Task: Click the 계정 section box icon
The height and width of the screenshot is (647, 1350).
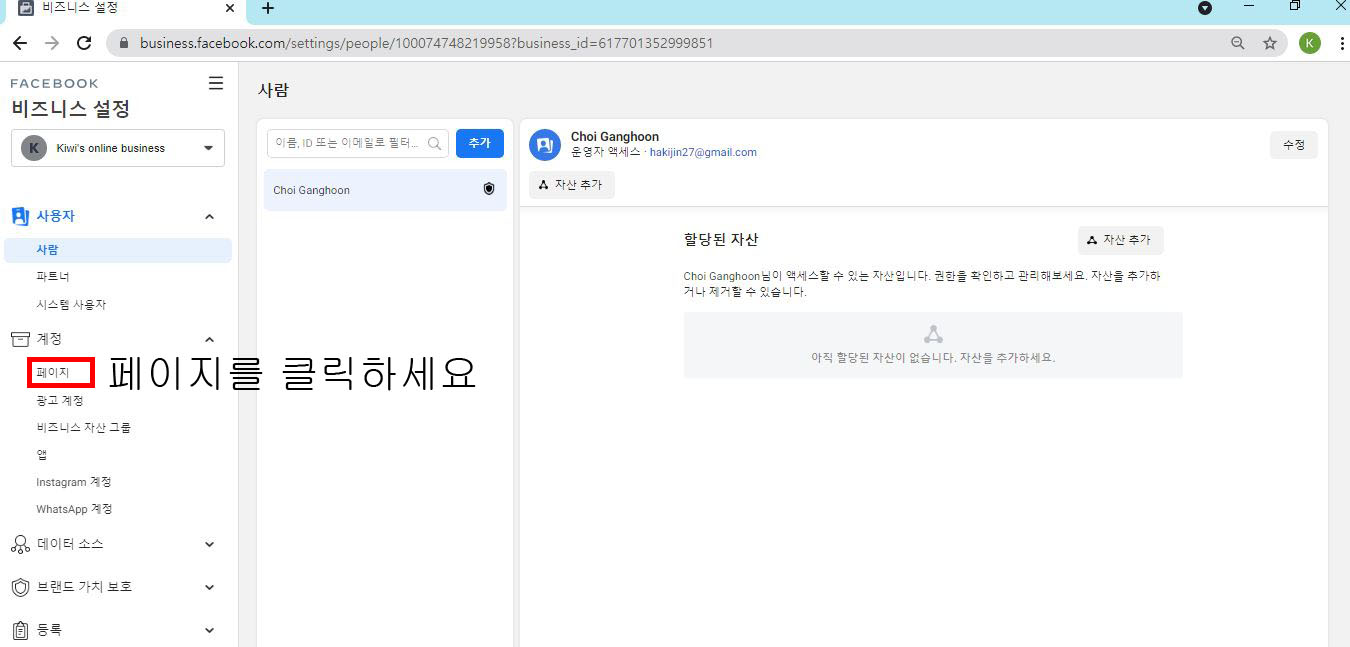Action: (20, 339)
